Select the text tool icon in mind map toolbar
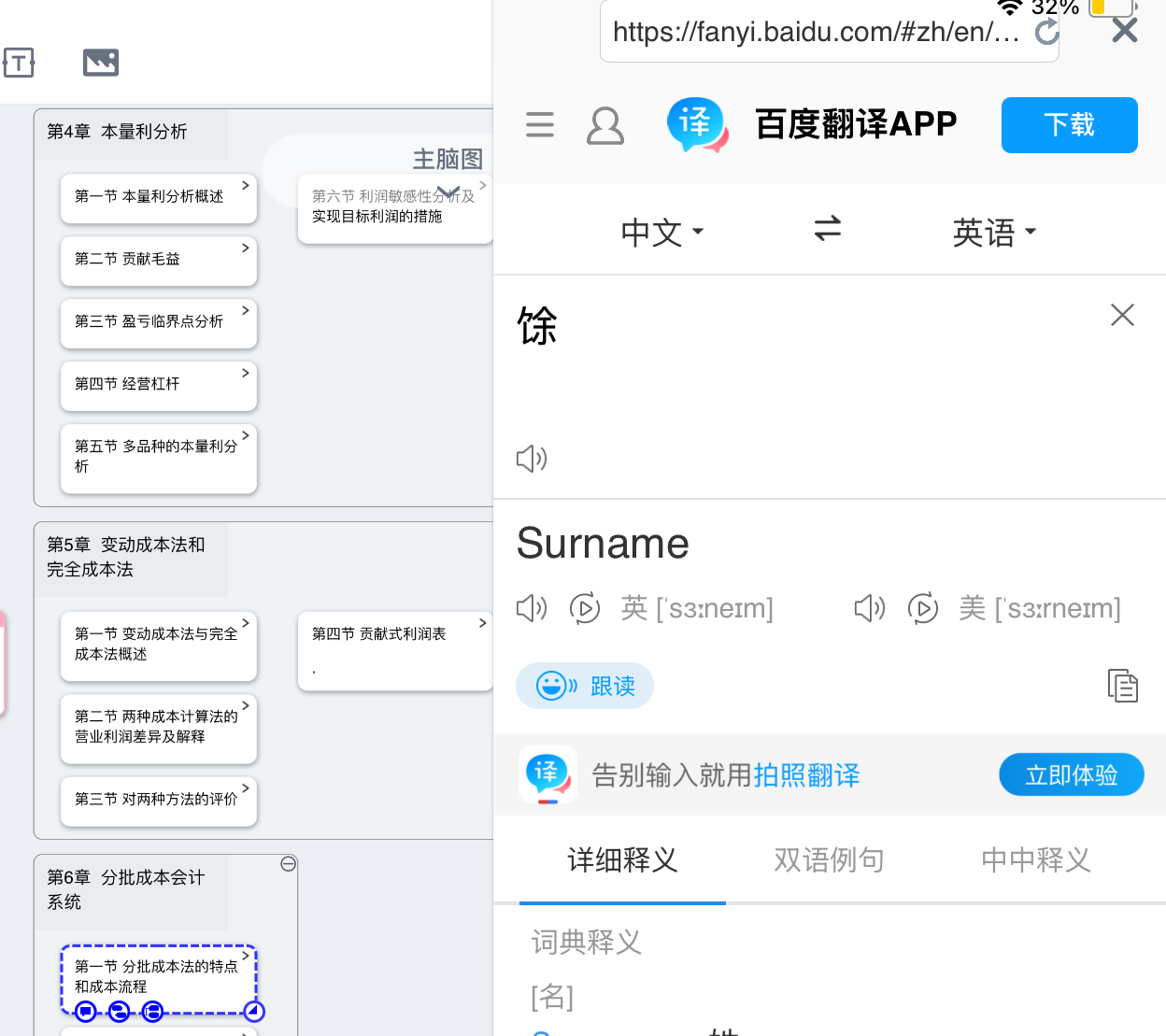 pos(19,63)
